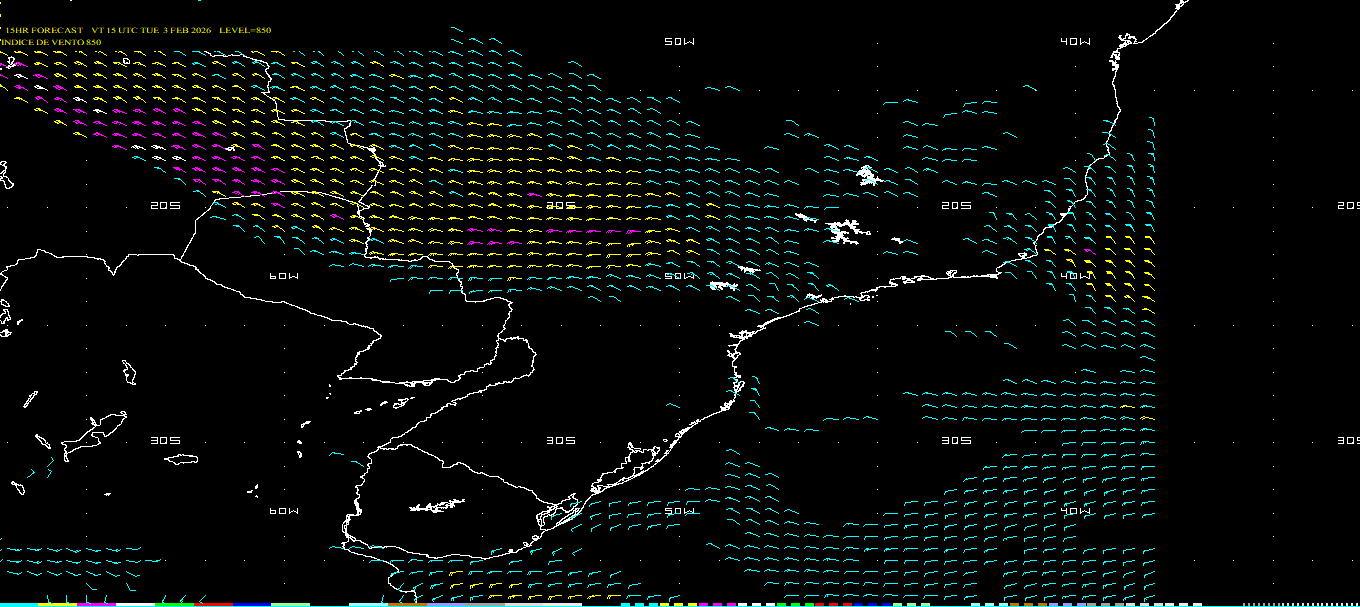
Task: Click the middle-row 40W longitude label
Action: (x=1076, y=276)
